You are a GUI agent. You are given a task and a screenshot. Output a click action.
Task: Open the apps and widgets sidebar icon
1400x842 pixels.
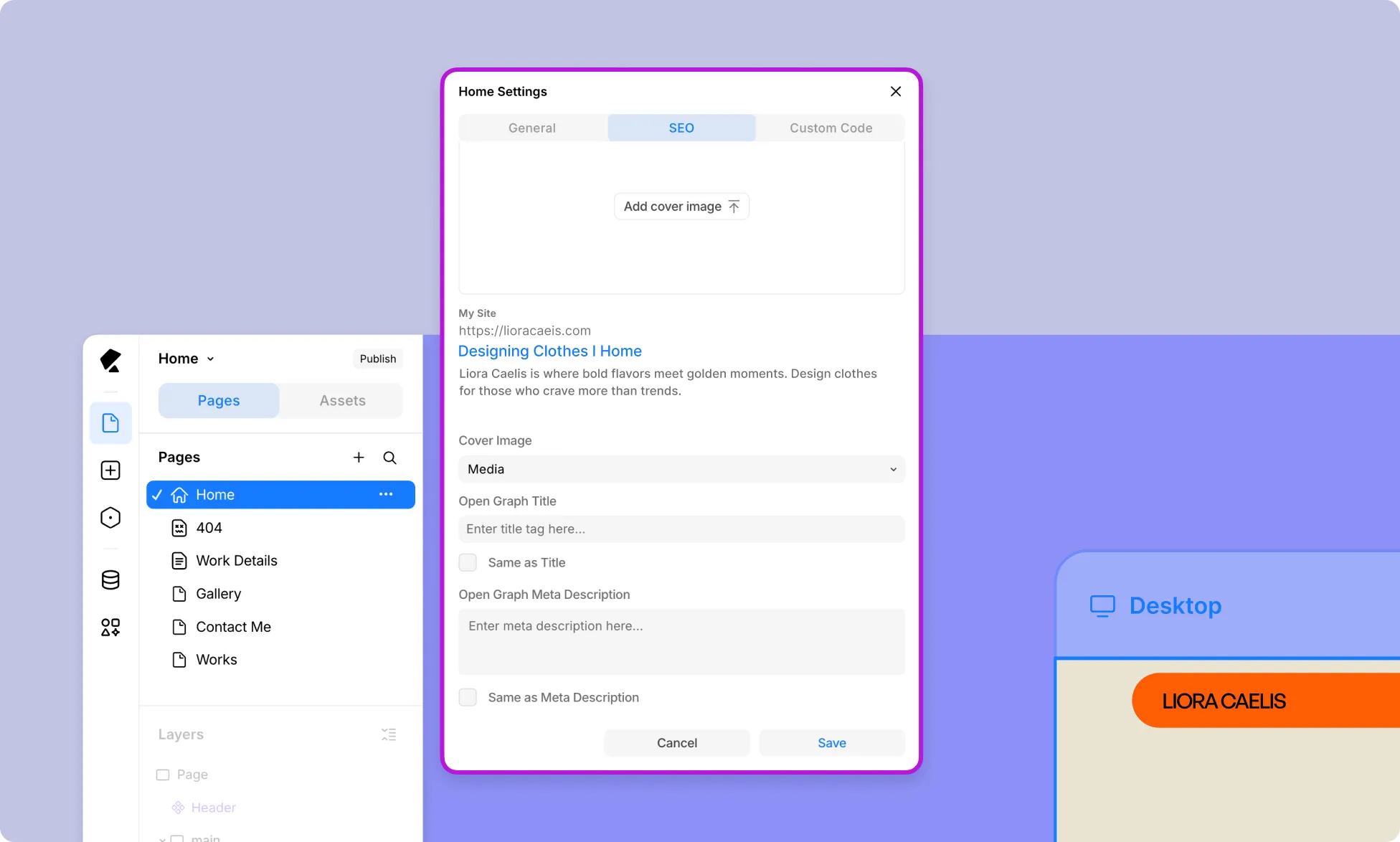(110, 628)
